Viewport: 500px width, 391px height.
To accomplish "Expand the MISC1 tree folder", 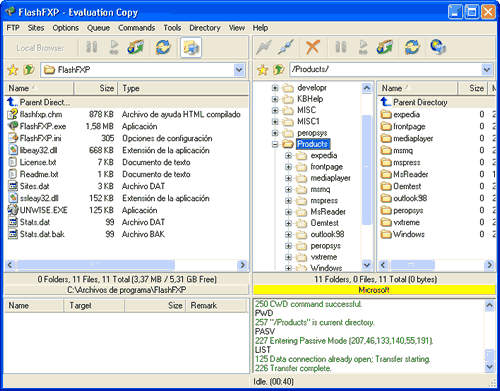I will (x=275, y=122).
